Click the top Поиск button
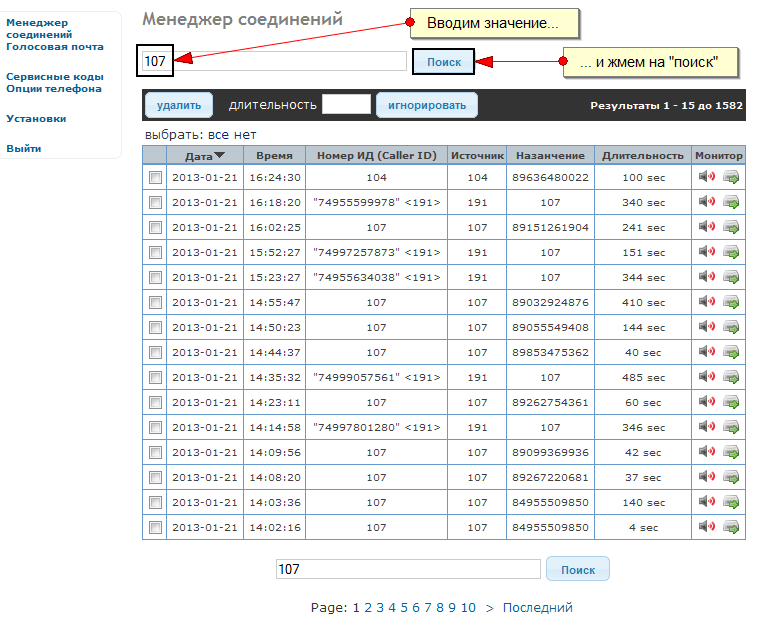This screenshot has height=640, width=781. [444, 62]
